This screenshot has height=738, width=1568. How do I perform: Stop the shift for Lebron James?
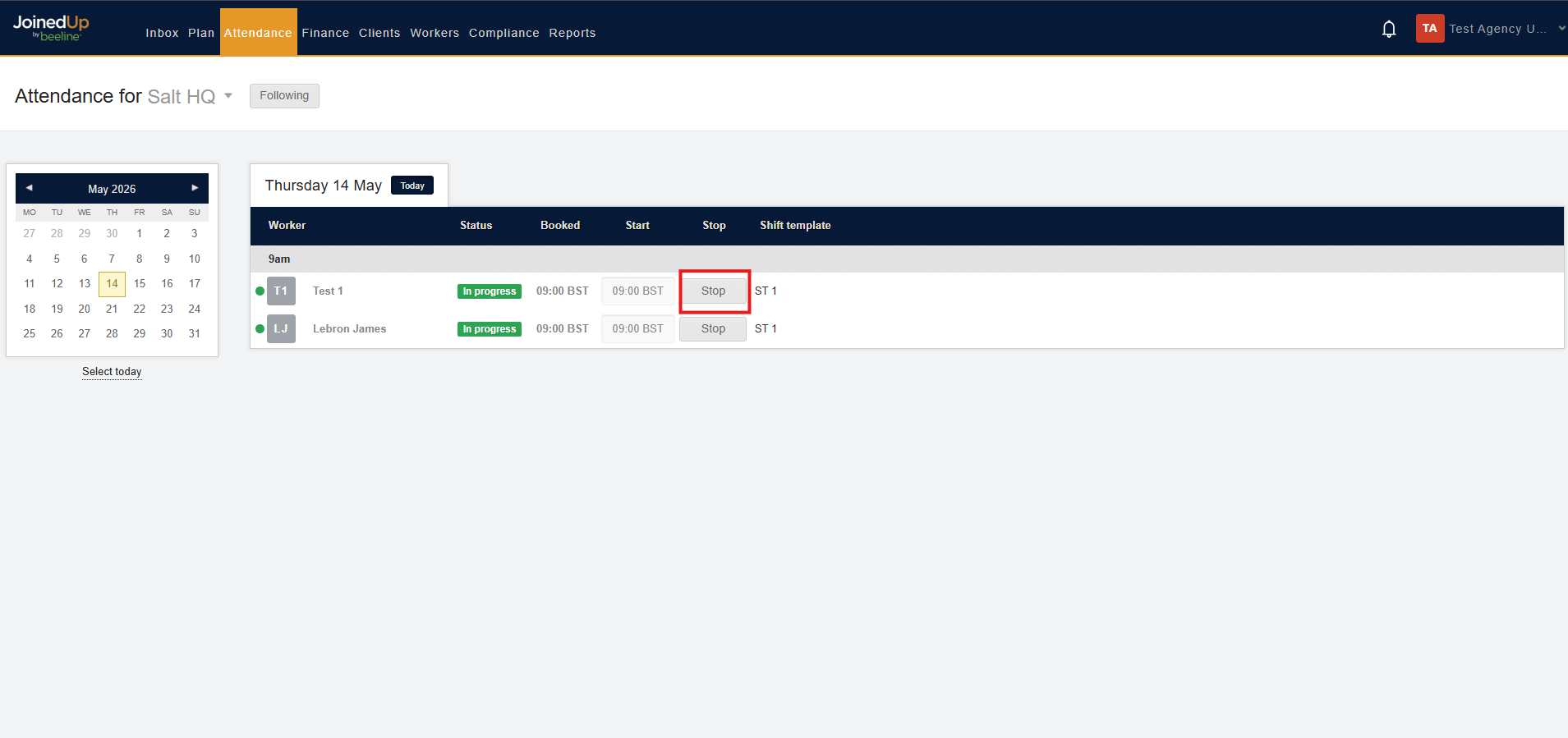click(713, 328)
